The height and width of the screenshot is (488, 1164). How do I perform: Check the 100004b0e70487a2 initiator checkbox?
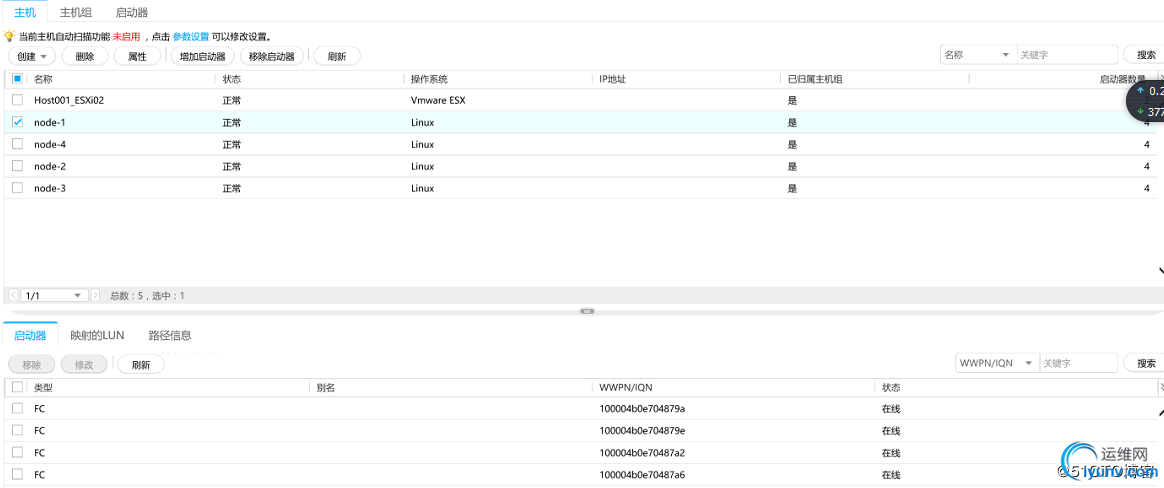(x=18, y=452)
